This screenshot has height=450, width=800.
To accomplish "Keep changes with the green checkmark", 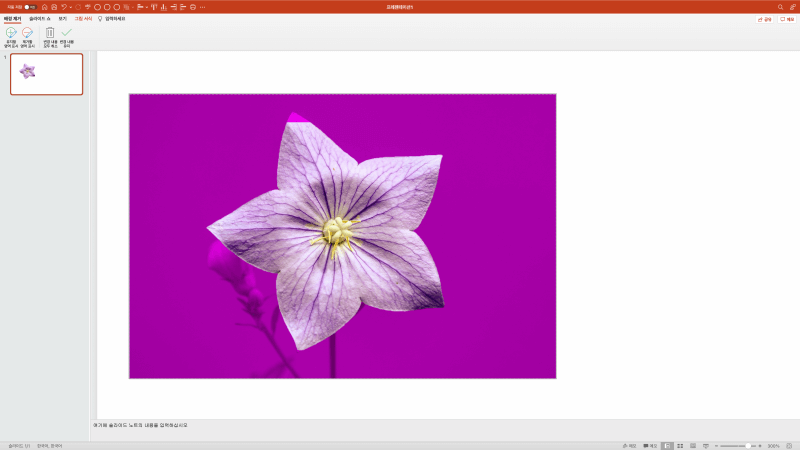I will 67,33.
